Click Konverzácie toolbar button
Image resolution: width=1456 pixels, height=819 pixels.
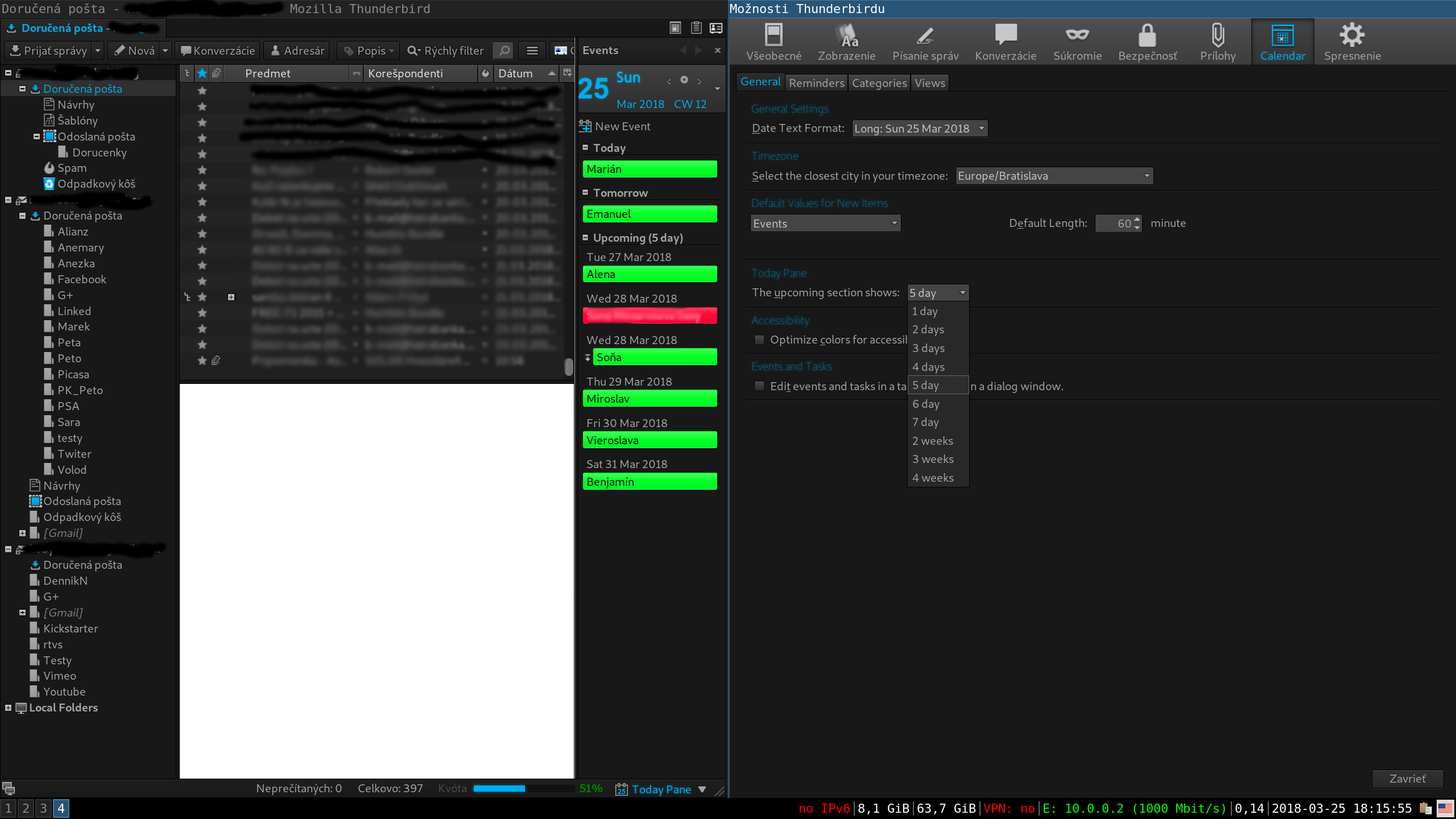[218, 51]
